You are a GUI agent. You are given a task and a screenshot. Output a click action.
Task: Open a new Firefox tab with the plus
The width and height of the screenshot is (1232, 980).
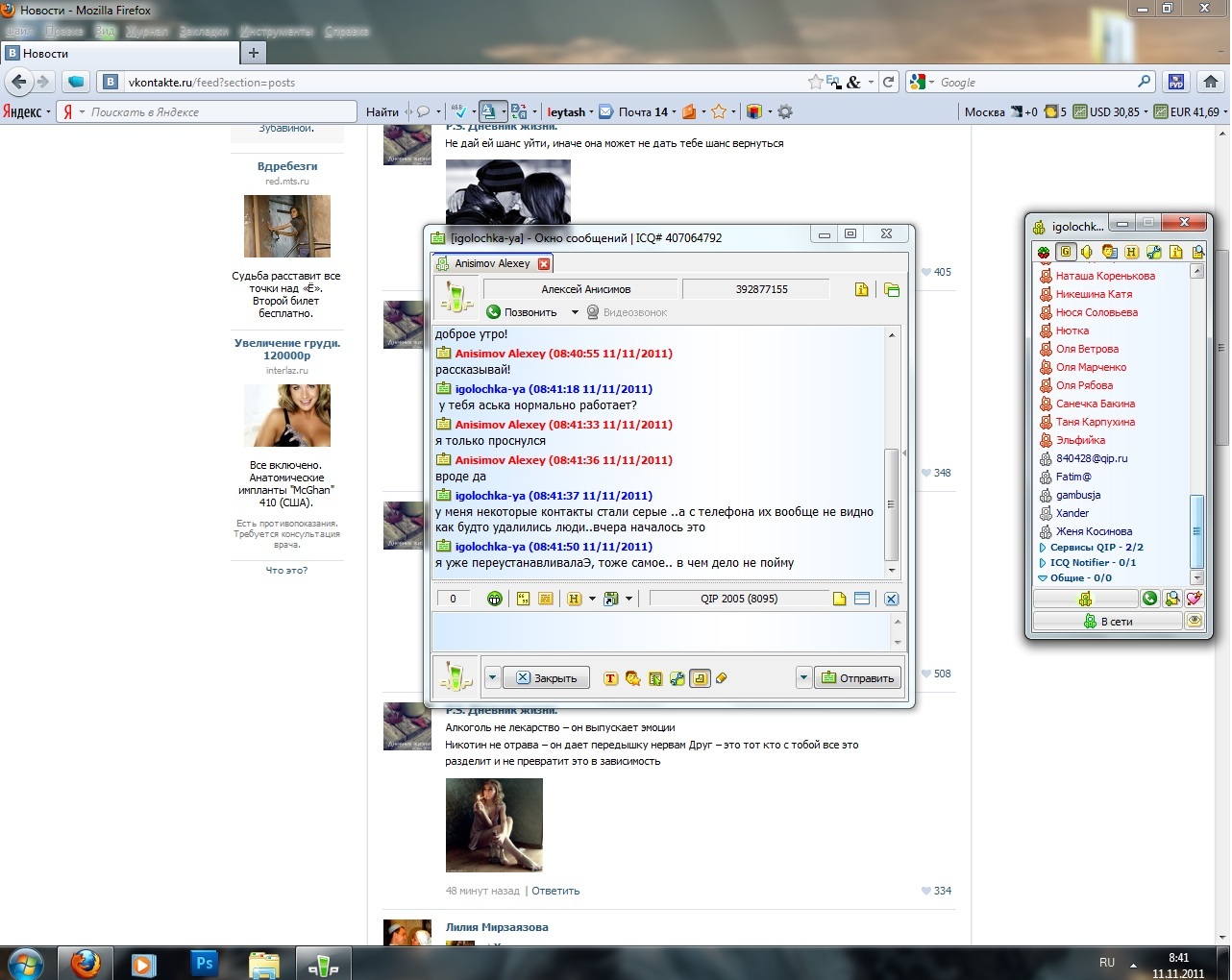[x=253, y=54]
